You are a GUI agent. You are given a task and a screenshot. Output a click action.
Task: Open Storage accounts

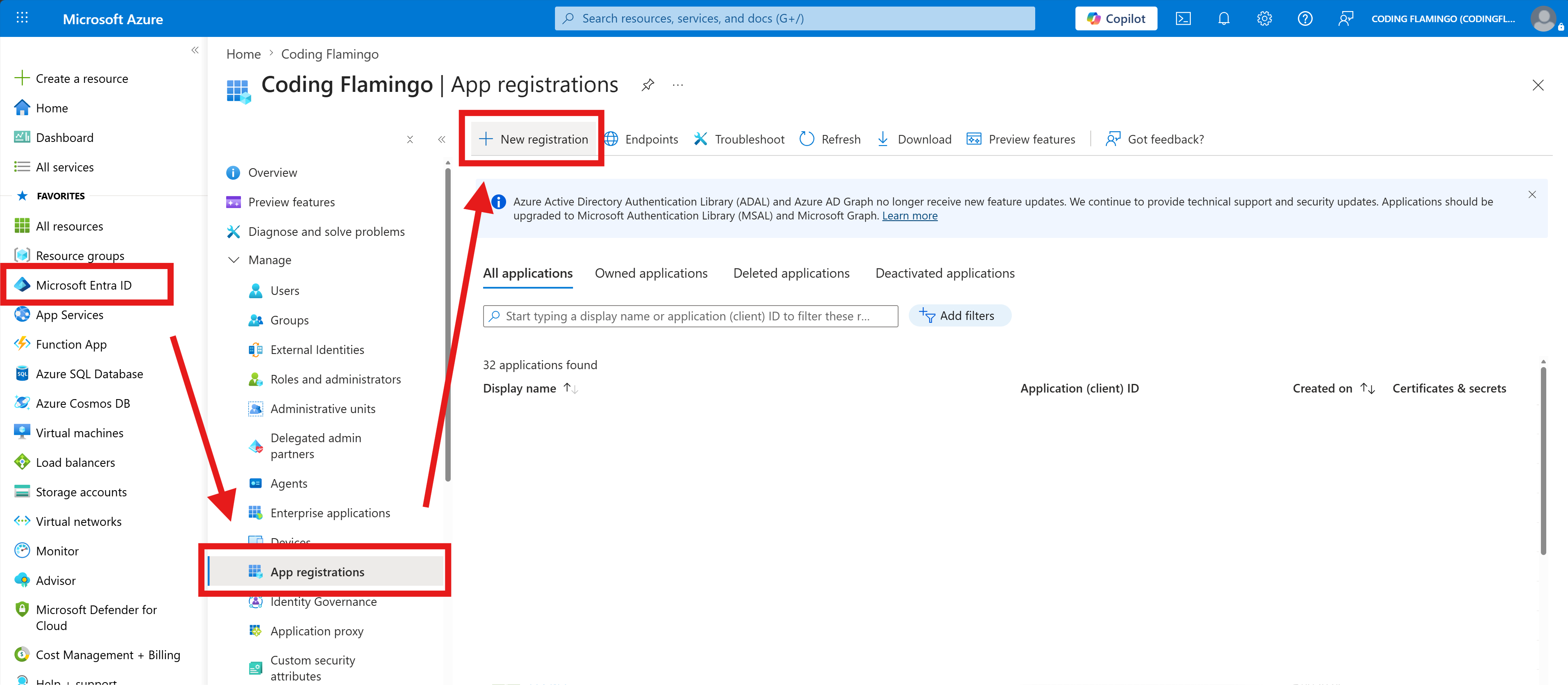pyautogui.click(x=70, y=491)
